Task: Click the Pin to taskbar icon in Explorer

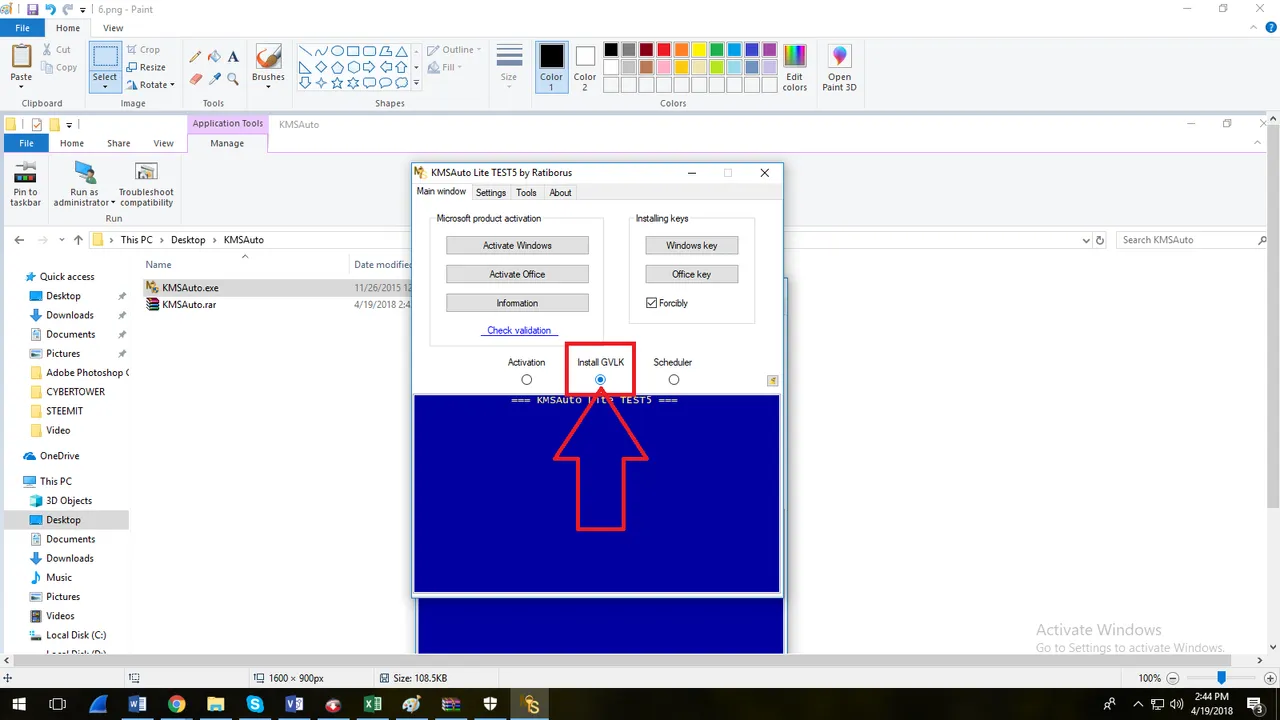Action: pyautogui.click(x=25, y=184)
